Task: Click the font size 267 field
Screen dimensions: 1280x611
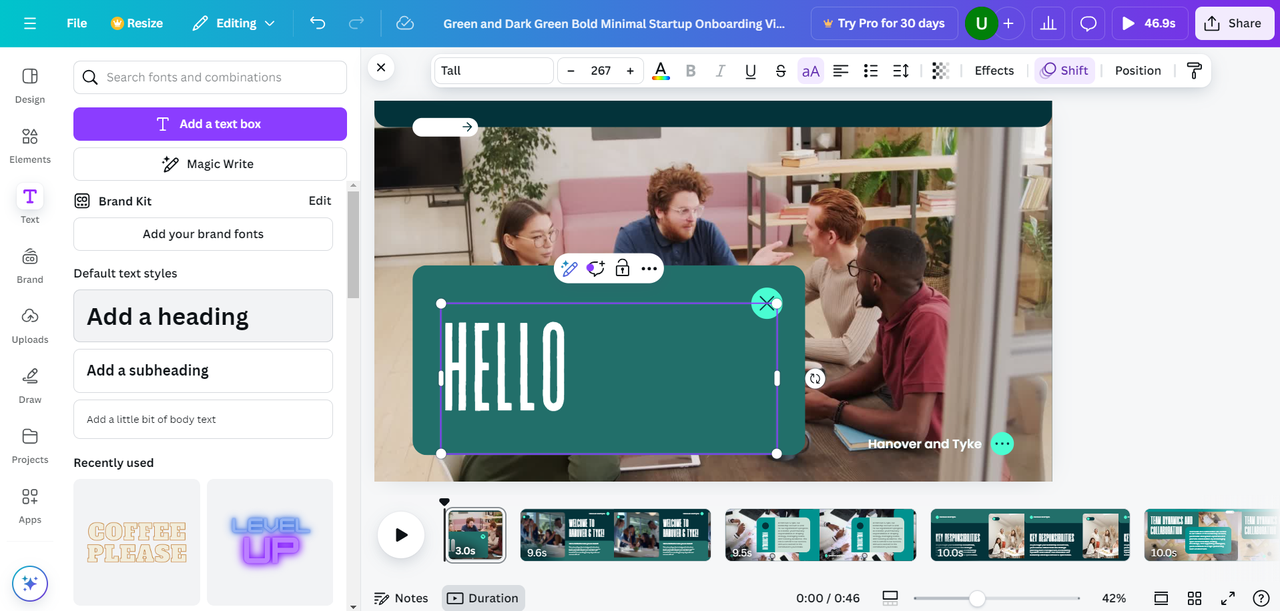Action: pos(601,70)
